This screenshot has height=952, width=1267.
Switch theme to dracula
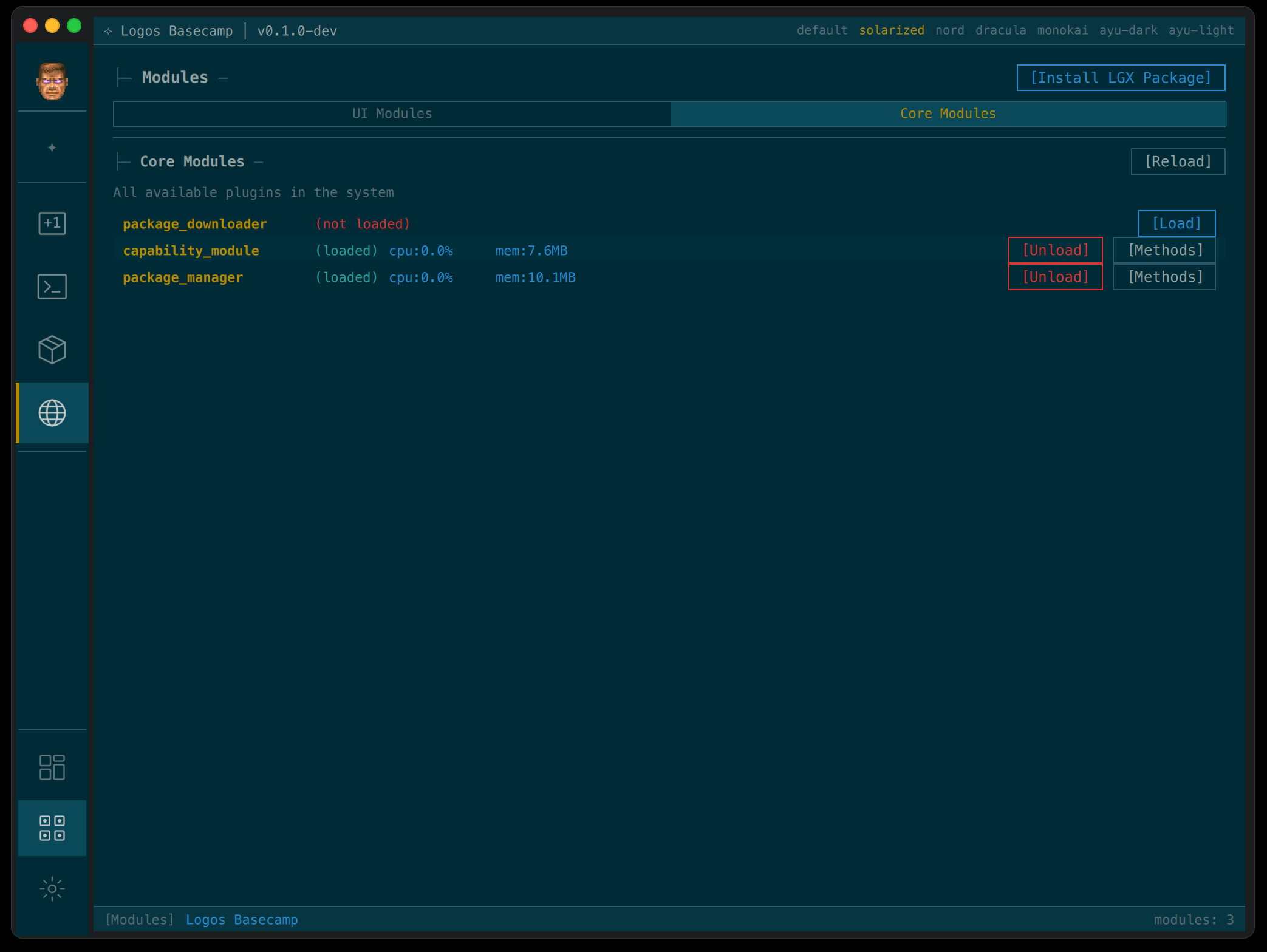1000,30
